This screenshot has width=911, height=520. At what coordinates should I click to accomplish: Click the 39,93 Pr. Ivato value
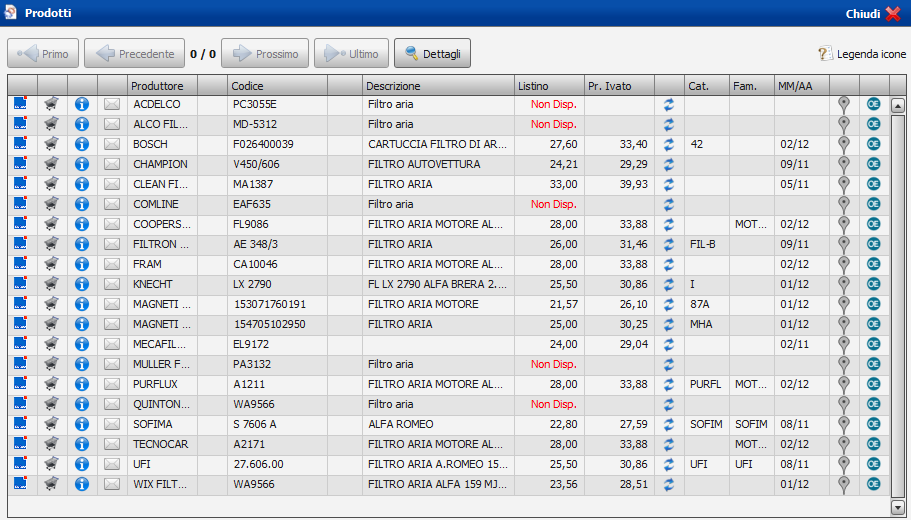click(619, 184)
